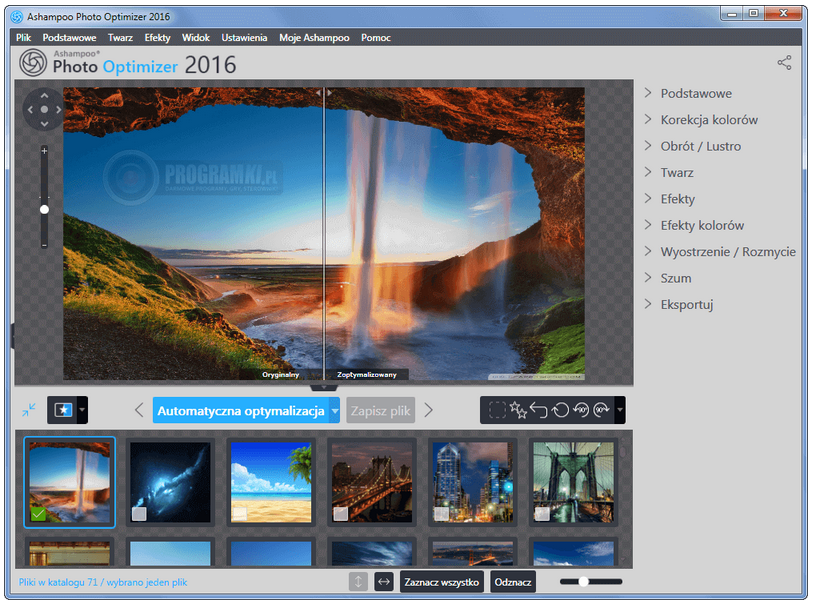This screenshot has height=605, width=813.
Task: Open the Widok menu
Action: coord(195,37)
